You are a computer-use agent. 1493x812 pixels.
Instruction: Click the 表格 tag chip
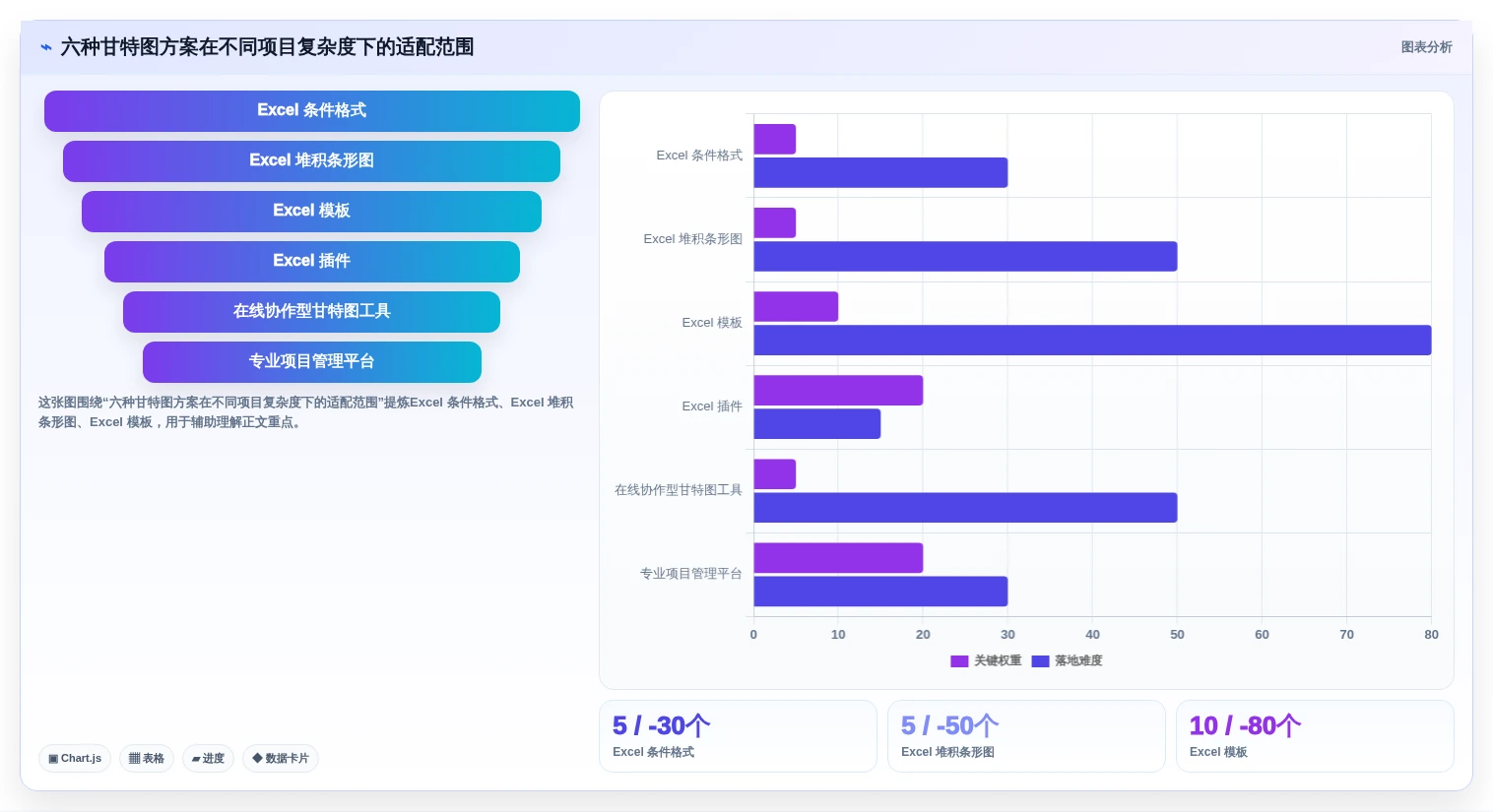pyautogui.click(x=147, y=759)
